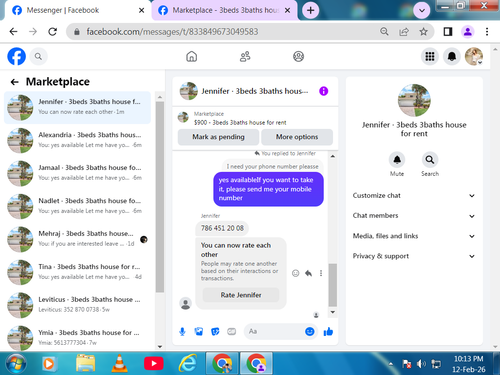Viewport: 500px width, 375px height.
Task: Open the account profile picture menu
Action: click(x=474, y=56)
